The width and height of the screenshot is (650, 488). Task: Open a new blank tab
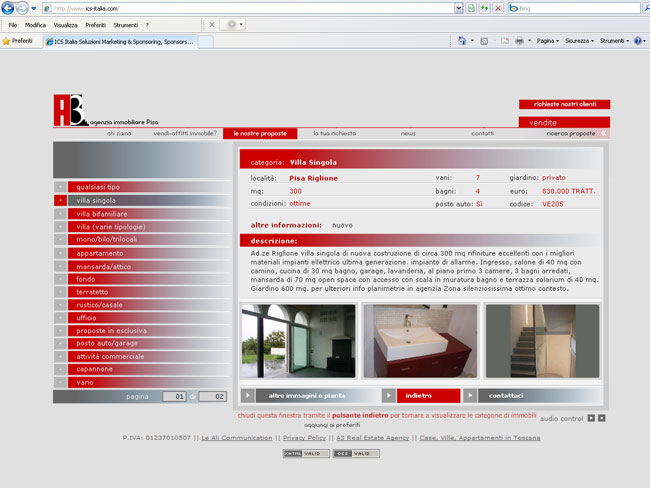[x=206, y=42]
